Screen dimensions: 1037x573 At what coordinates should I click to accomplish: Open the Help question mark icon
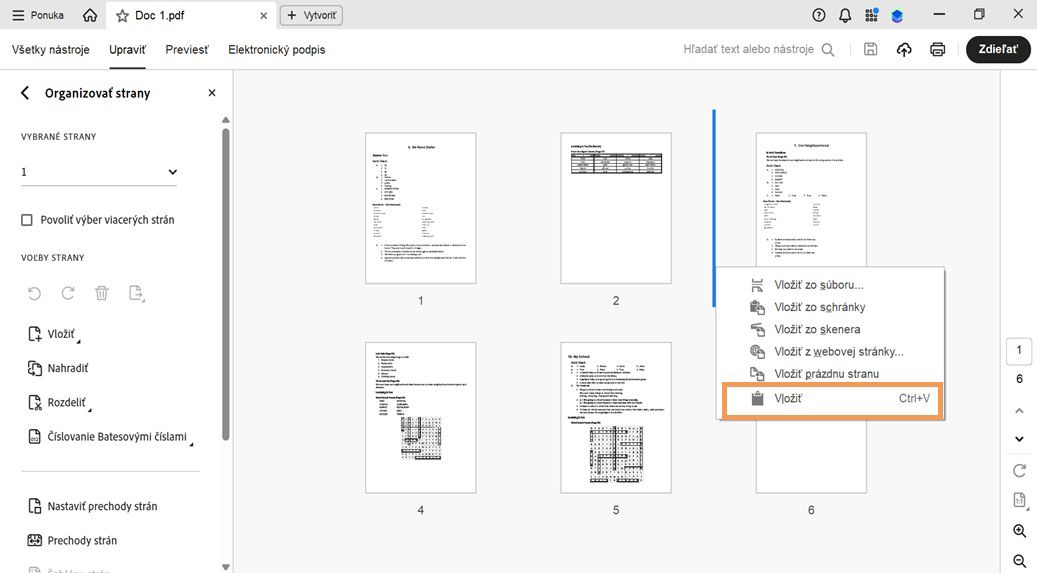819,15
